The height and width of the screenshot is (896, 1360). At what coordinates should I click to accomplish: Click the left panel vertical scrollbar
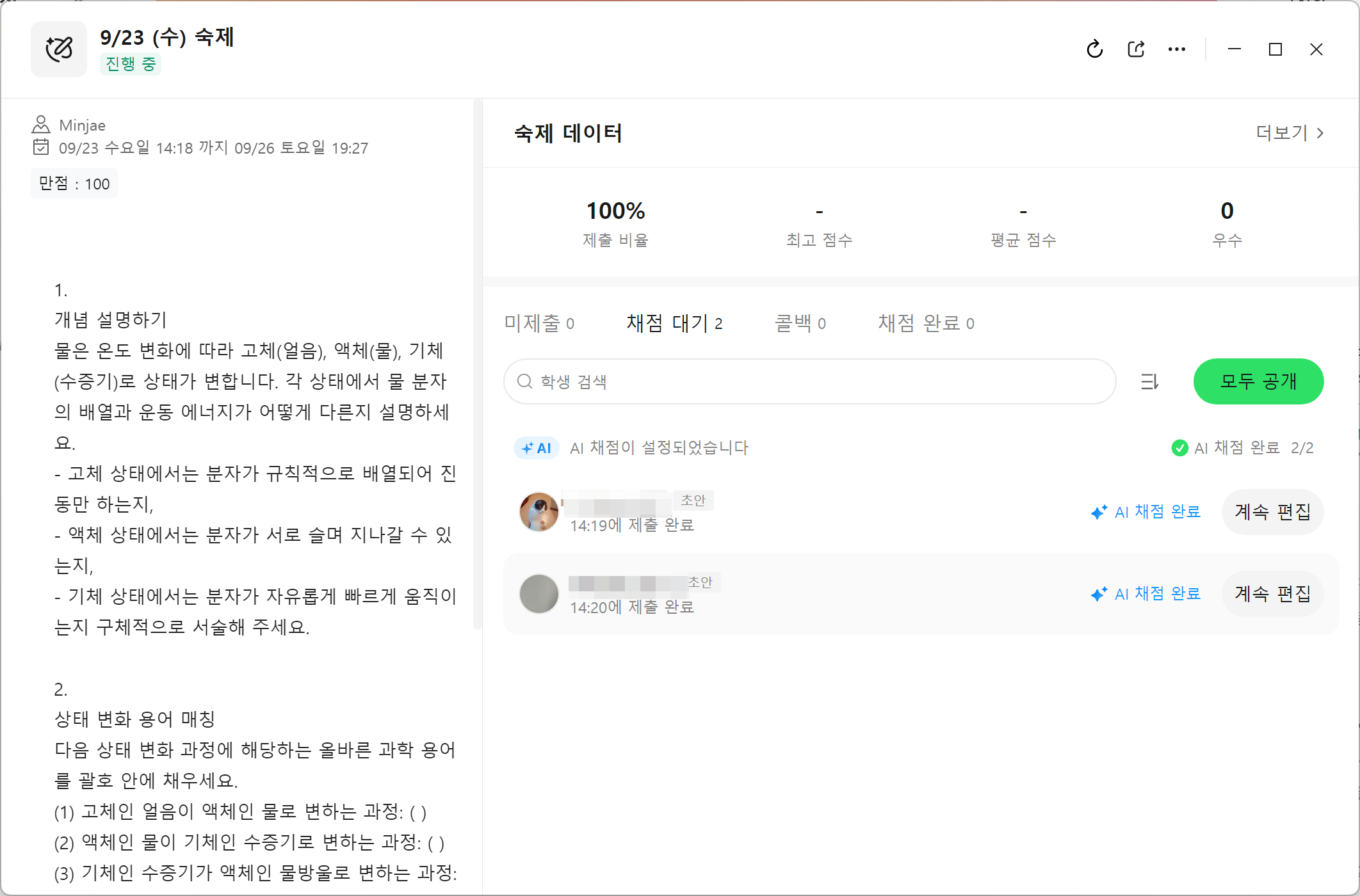477,365
